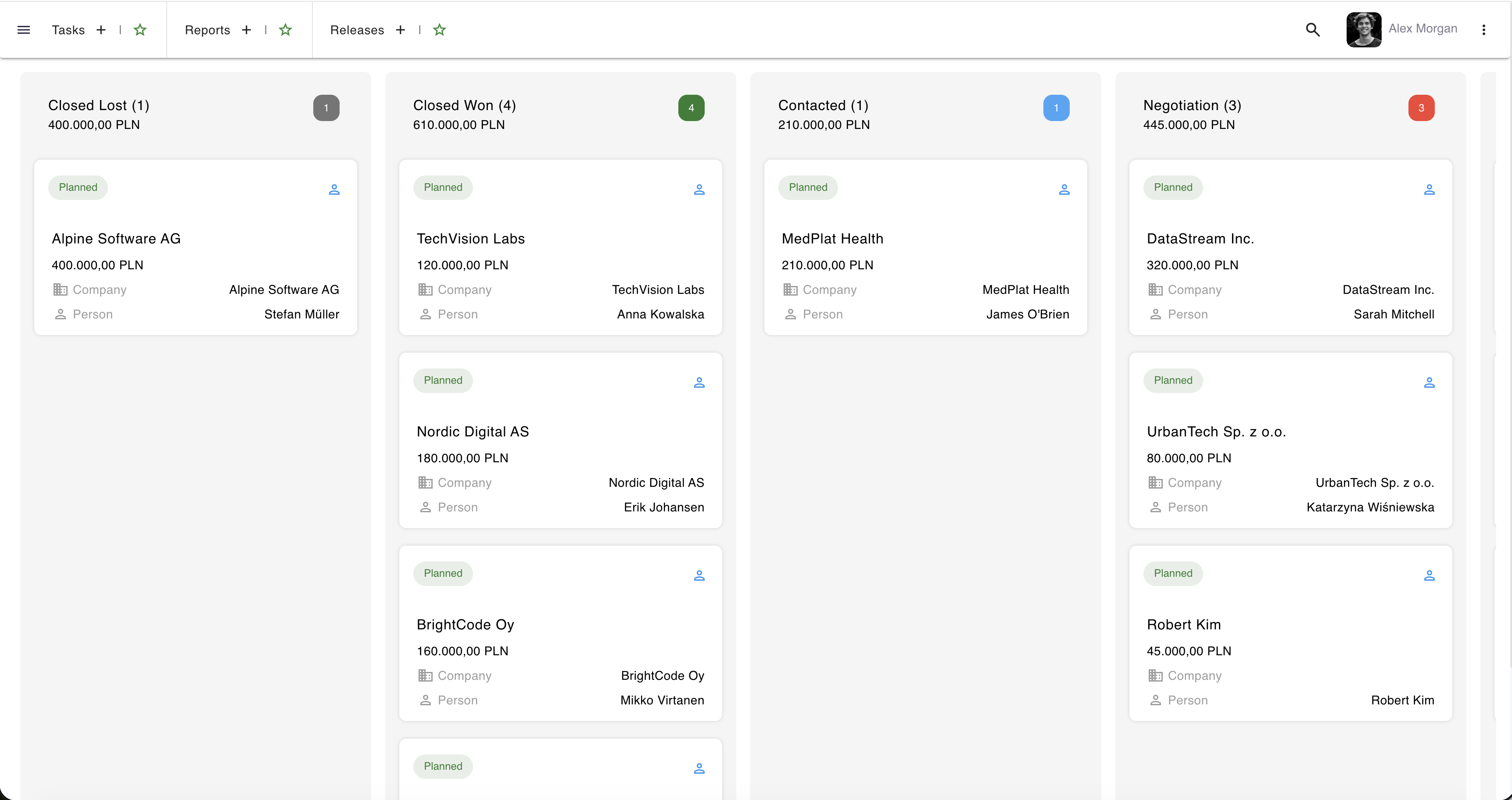This screenshot has width=1512, height=800.
Task: Open the MedPlat Health deal title
Action: click(832, 239)
